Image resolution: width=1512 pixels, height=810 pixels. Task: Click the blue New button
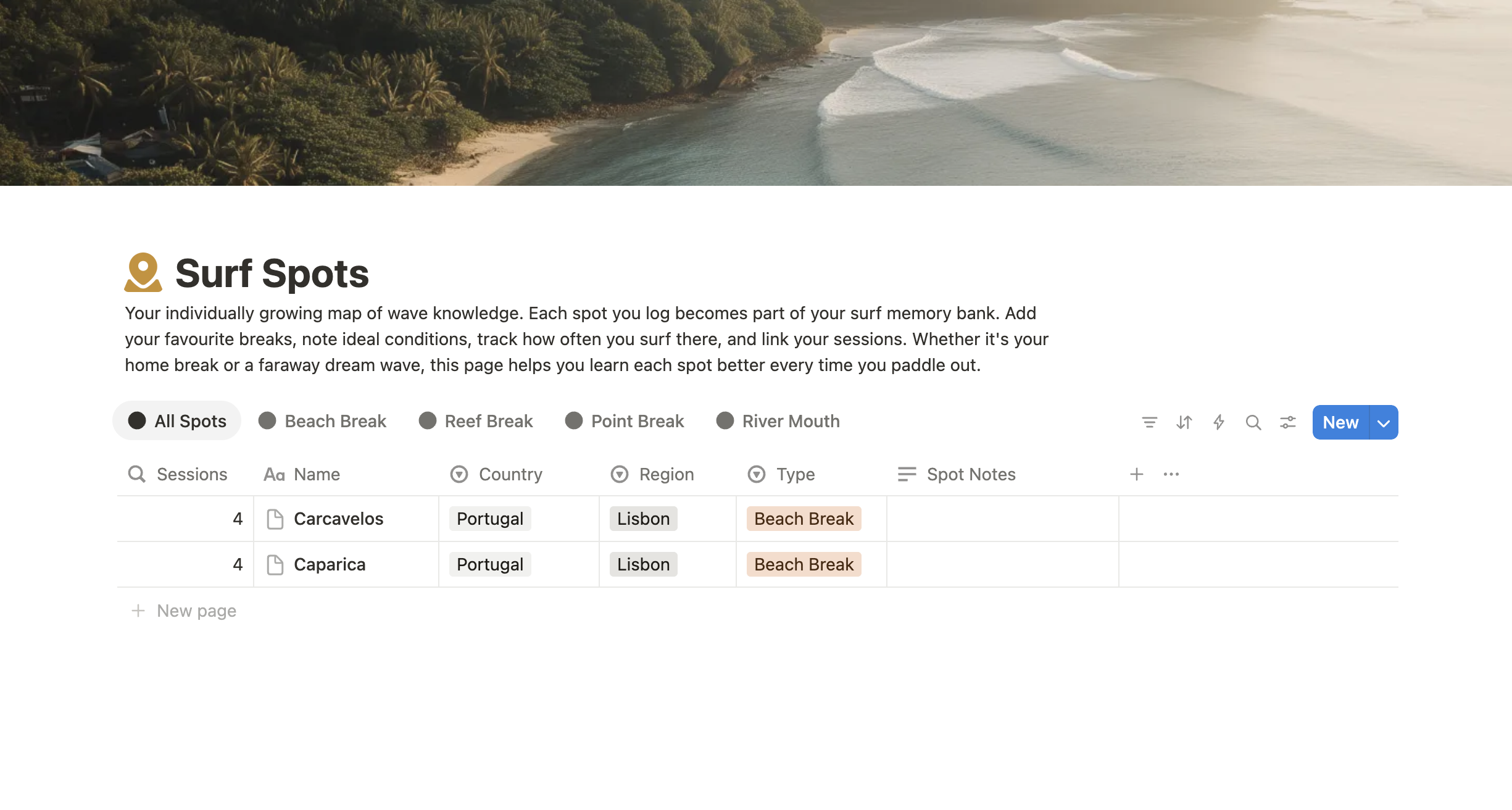click(x=1340, y=423)
